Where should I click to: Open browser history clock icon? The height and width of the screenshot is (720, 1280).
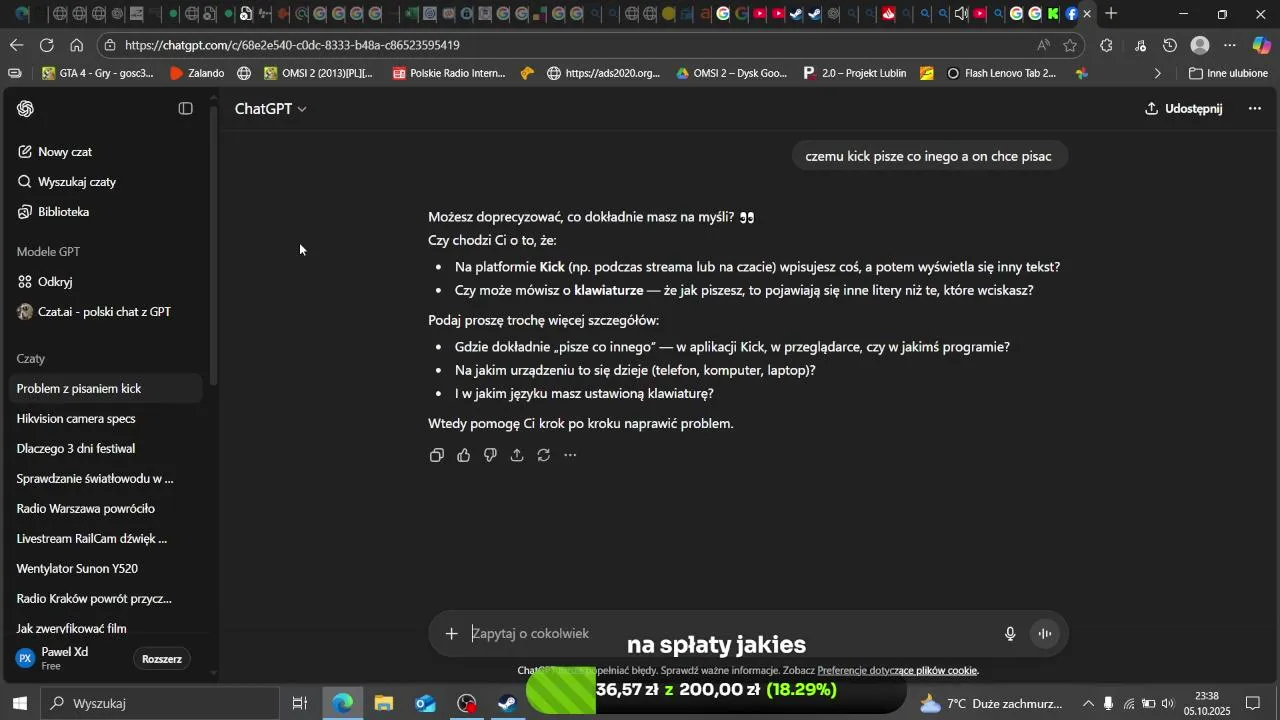tap(1170, 45)
